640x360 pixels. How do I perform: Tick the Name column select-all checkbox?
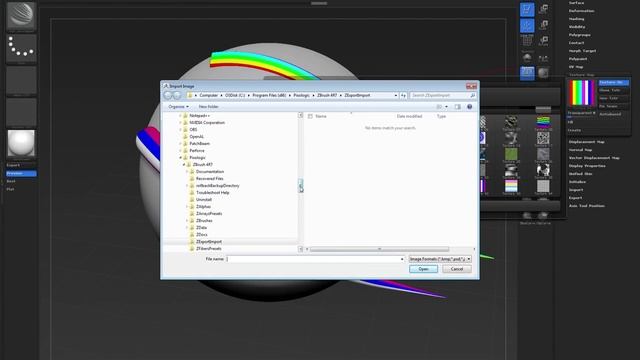[310, 116]
